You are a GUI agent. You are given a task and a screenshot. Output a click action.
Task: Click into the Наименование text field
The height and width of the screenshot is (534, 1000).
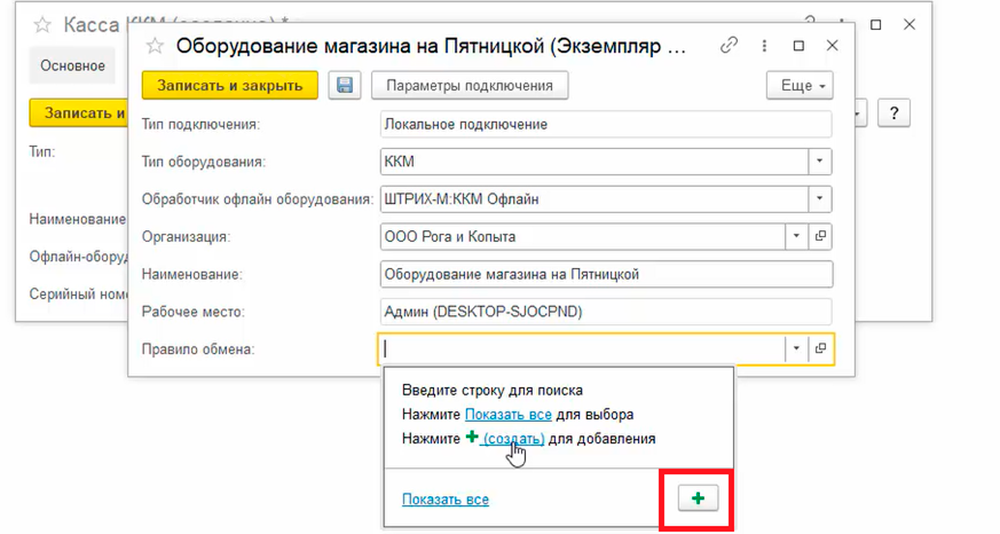pyautogui.click(x=606, y=274)
